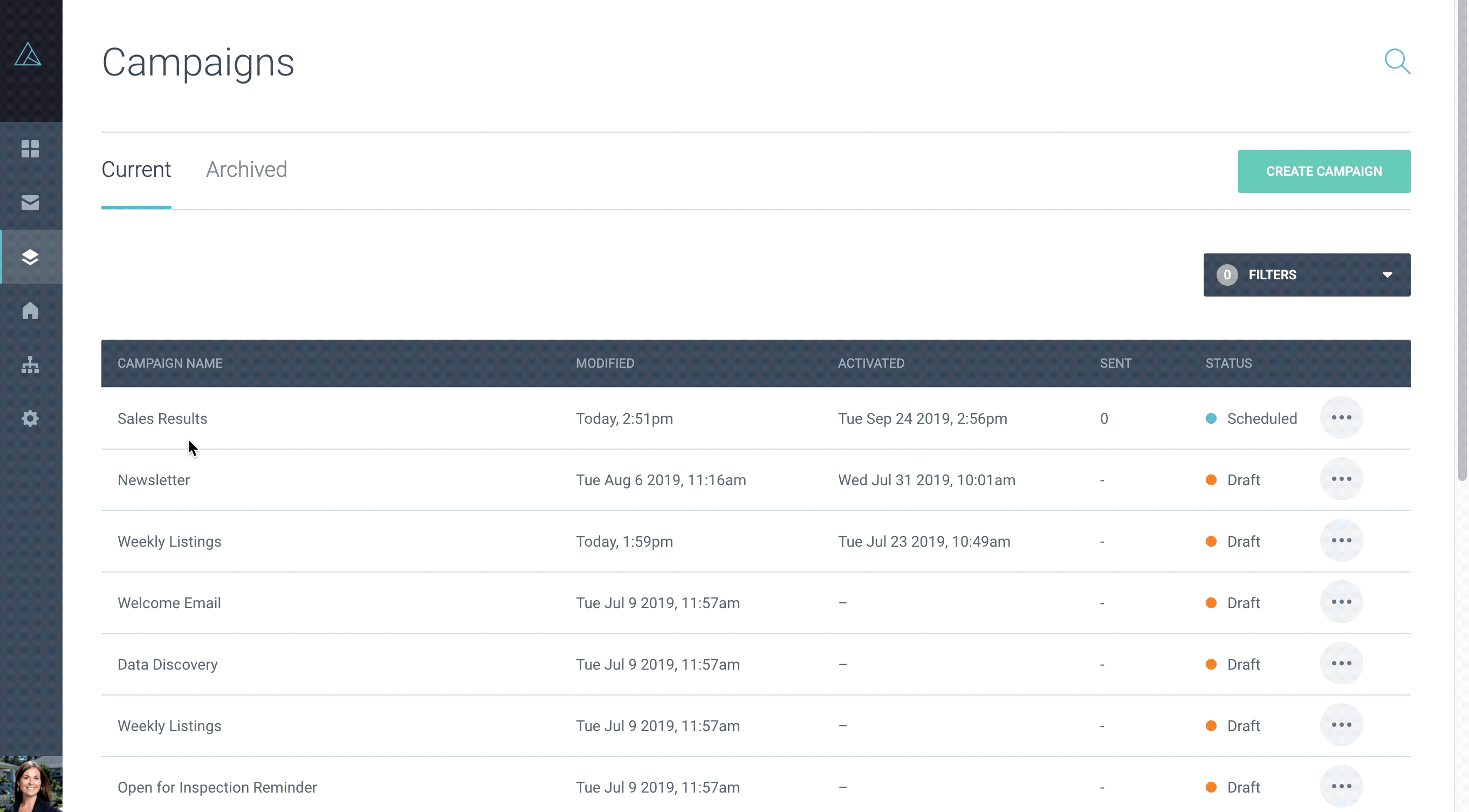Screen dimensions: 1469x812
Task: Click the search magnifier icon
Action: click(1397, 61)
